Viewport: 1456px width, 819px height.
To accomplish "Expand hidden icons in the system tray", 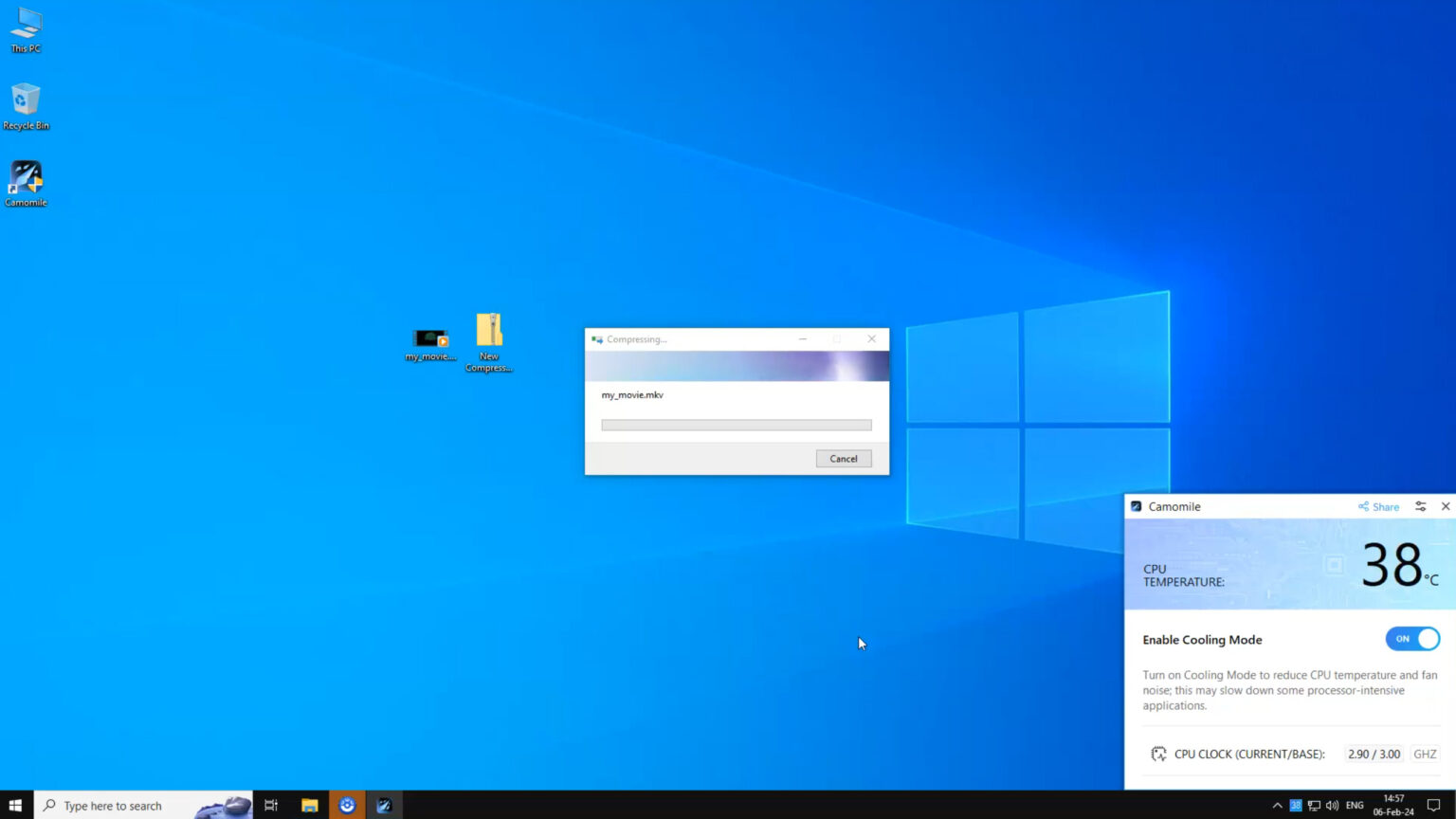I will (1278, 805).
